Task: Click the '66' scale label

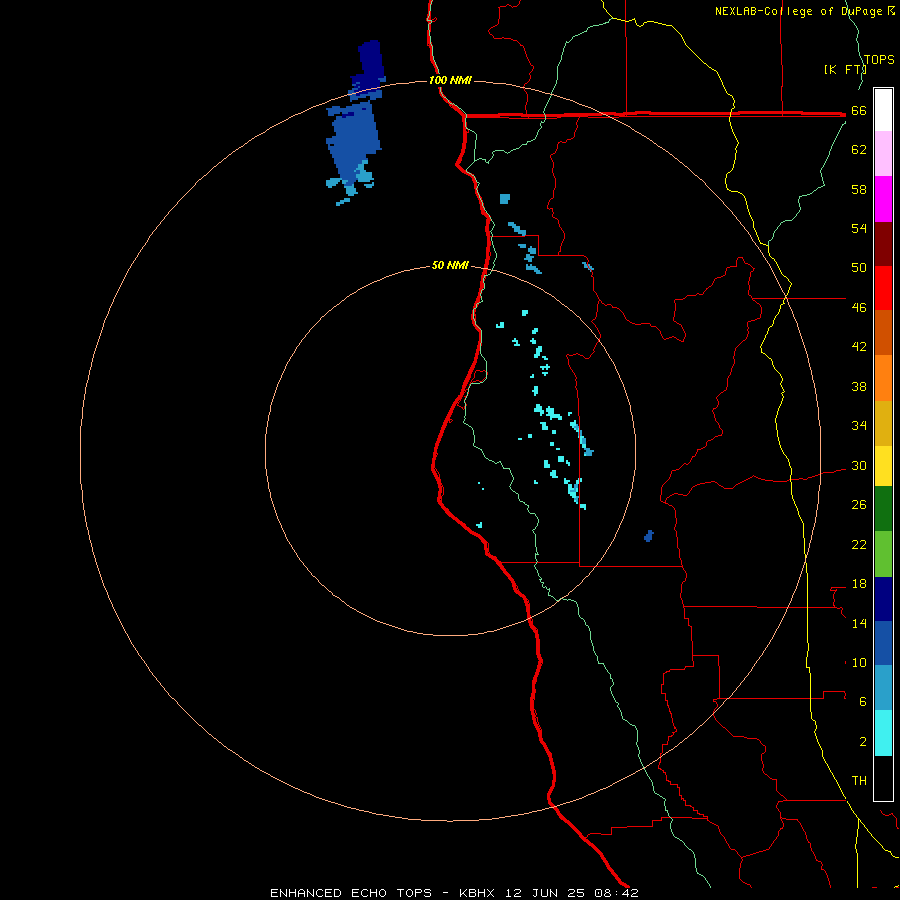Action: [859, 111]
